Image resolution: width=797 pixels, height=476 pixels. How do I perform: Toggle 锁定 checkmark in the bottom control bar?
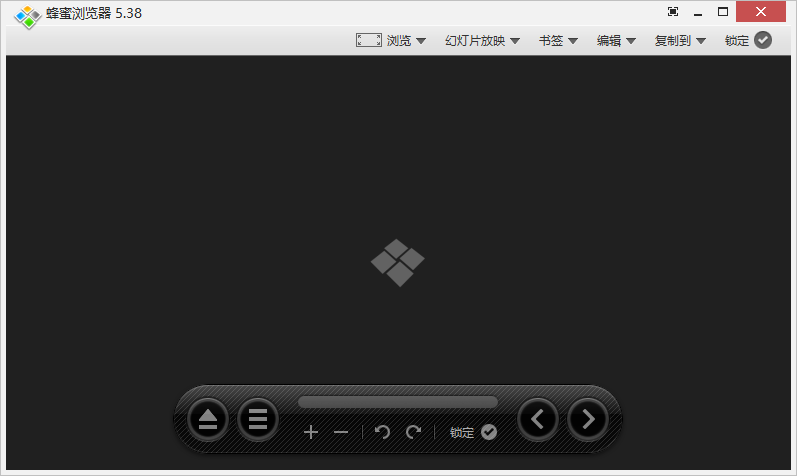[x=488, y=432]
